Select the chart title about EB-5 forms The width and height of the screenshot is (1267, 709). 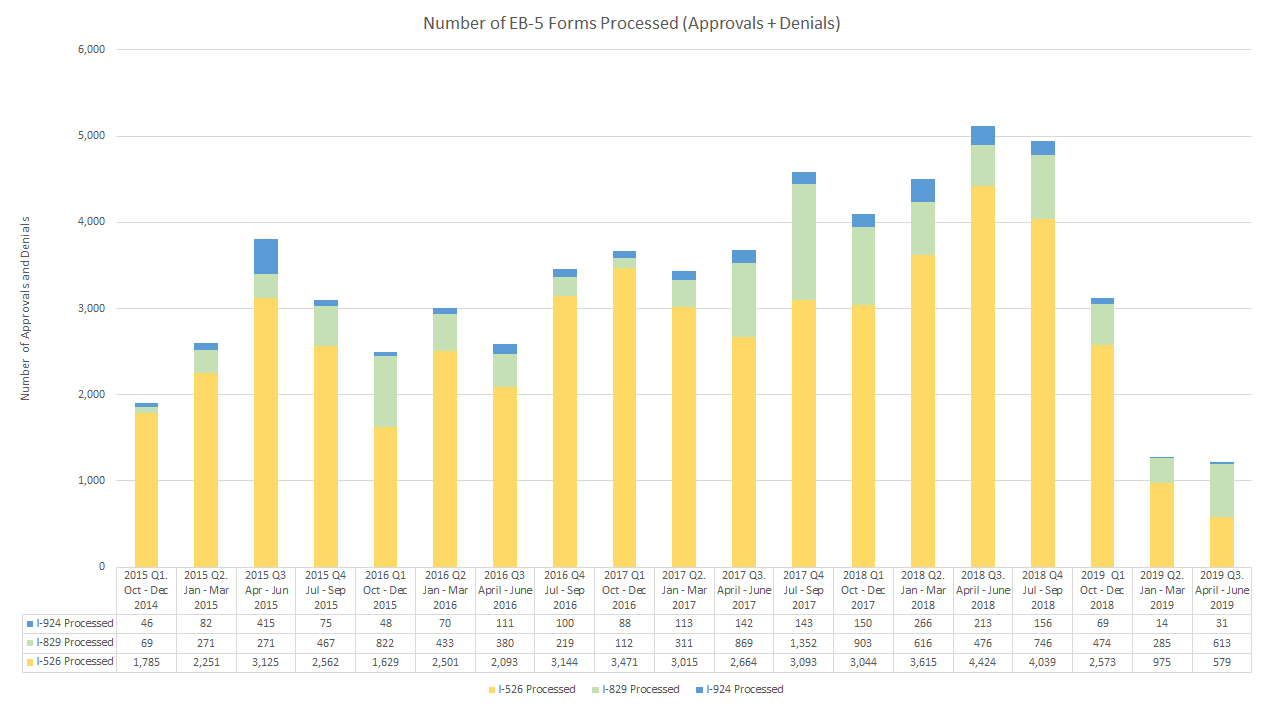pos(631,23)
